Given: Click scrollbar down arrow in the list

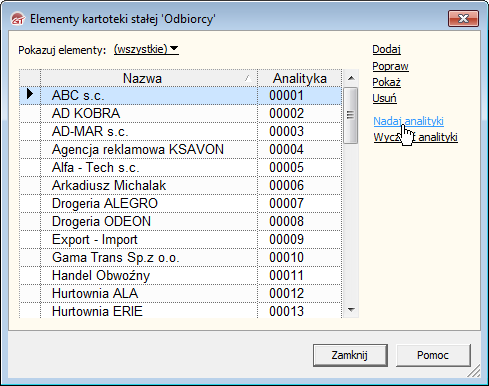Looking at the screenshot, I should coord(351,310).
